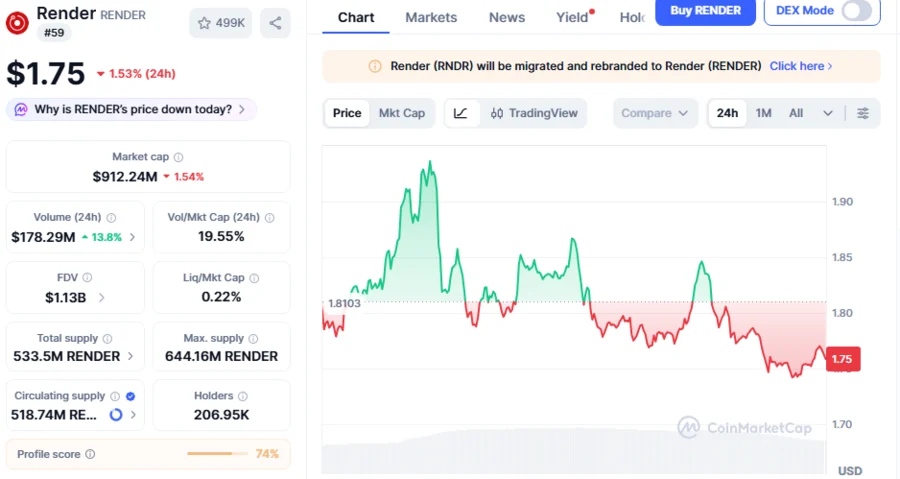Open the News tab
Viewport: 900px width, 479px height.
(507, 17)
